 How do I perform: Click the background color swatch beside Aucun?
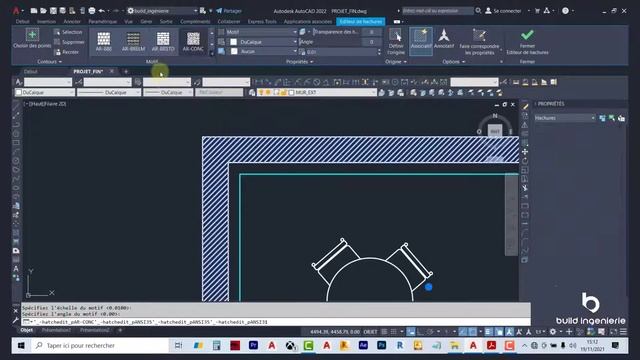(234, 51)
